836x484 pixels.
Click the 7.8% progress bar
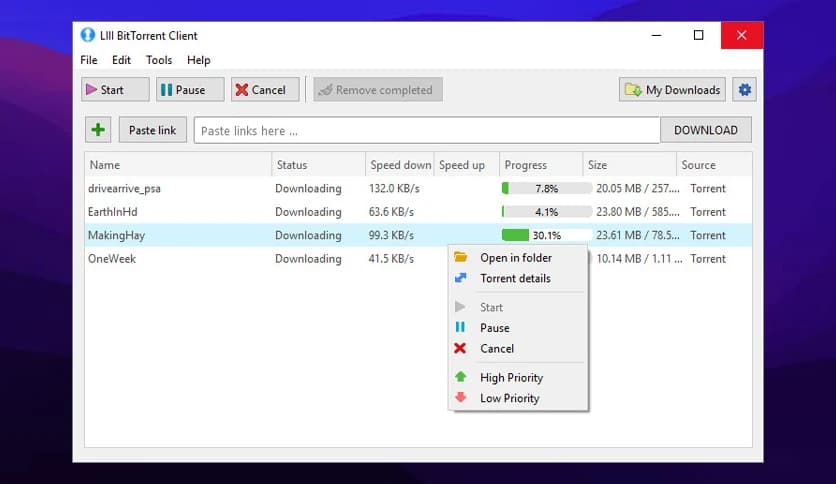pos(546,188)
